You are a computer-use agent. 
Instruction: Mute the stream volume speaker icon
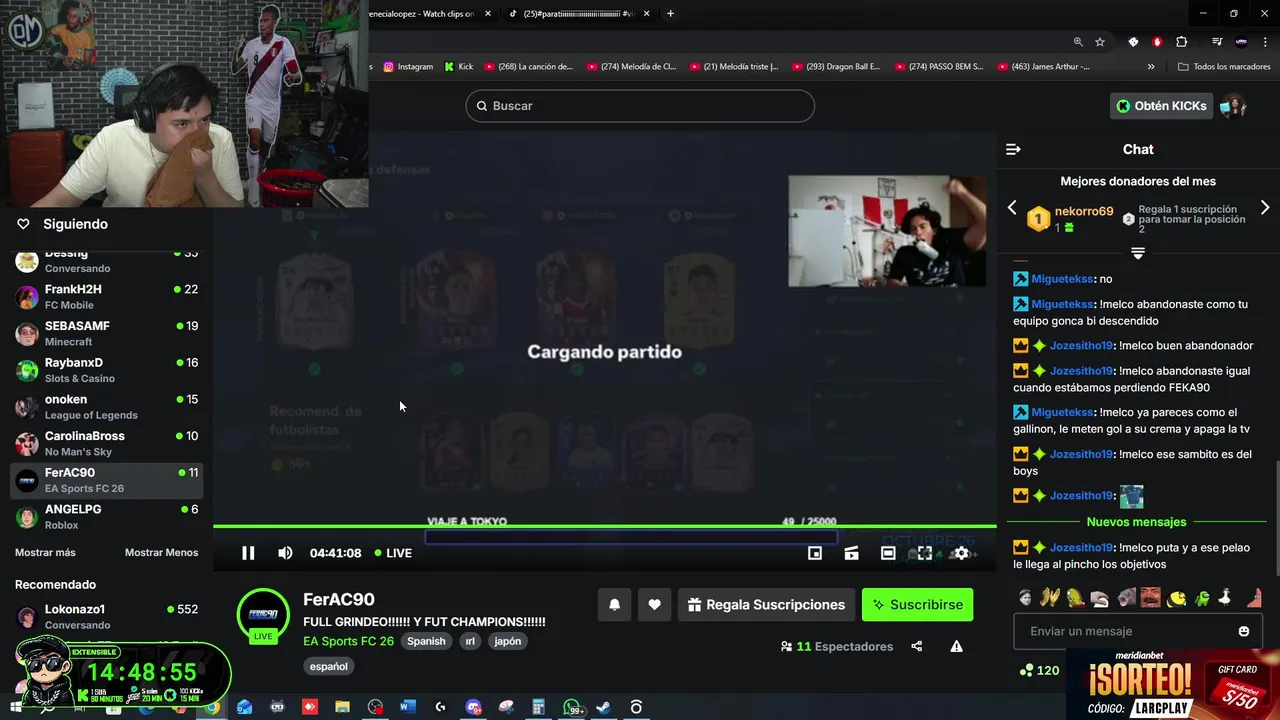285,553
